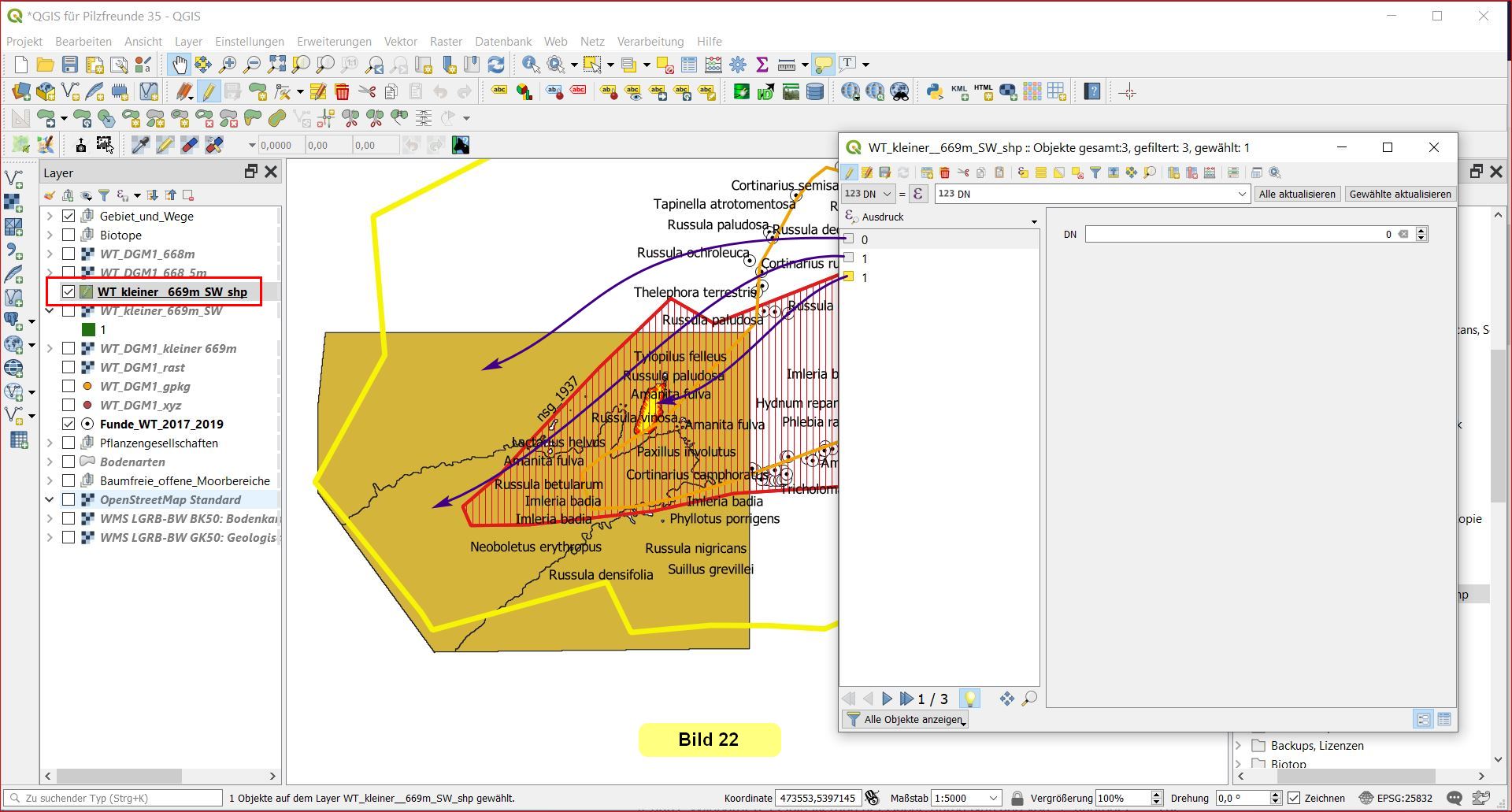Toggle editing pencil in main toolbar
This screenshot has width=1512, height=812.
click(208, 92)
